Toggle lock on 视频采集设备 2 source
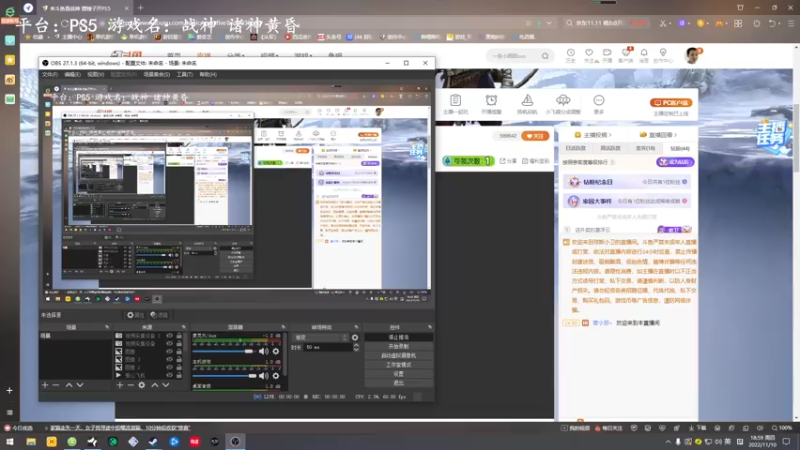 (x=179, y=336)
